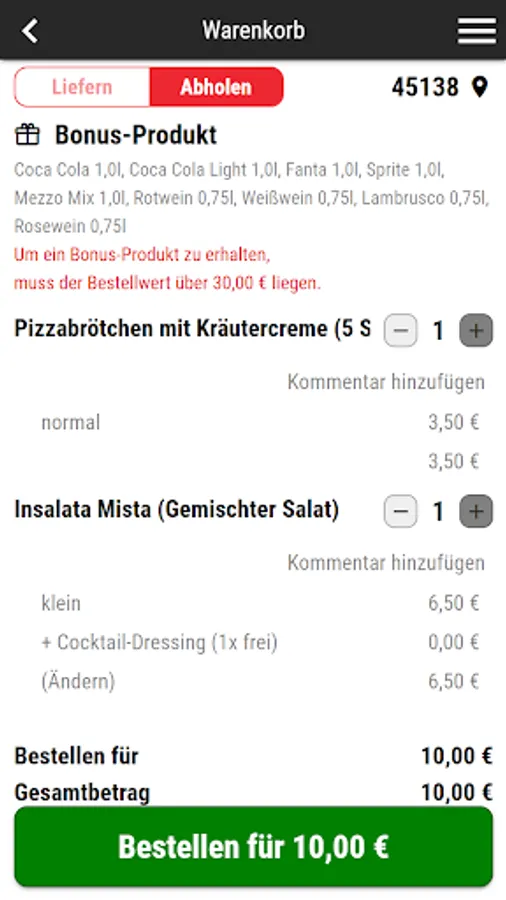Decrease Pizzabrötchen quantity with minus
The image size is (506, 900).
coord(400,331)
